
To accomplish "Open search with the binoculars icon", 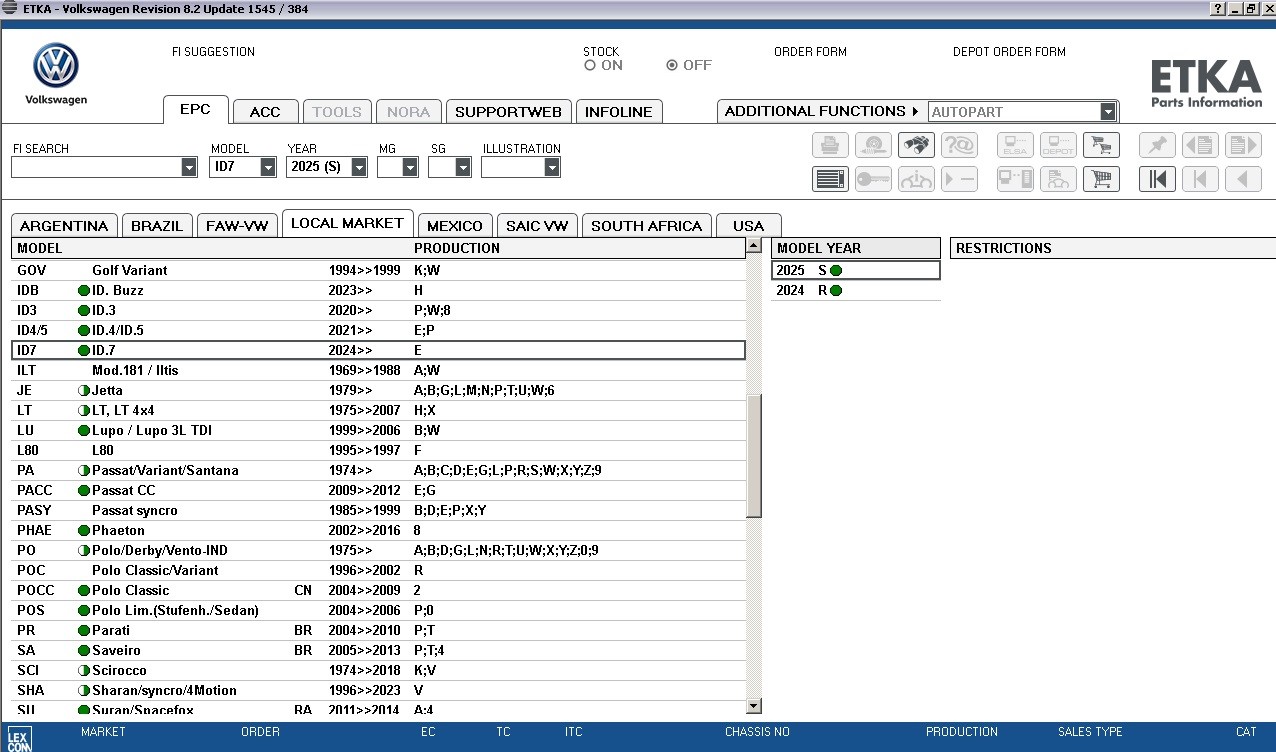I will coord(916,146).
